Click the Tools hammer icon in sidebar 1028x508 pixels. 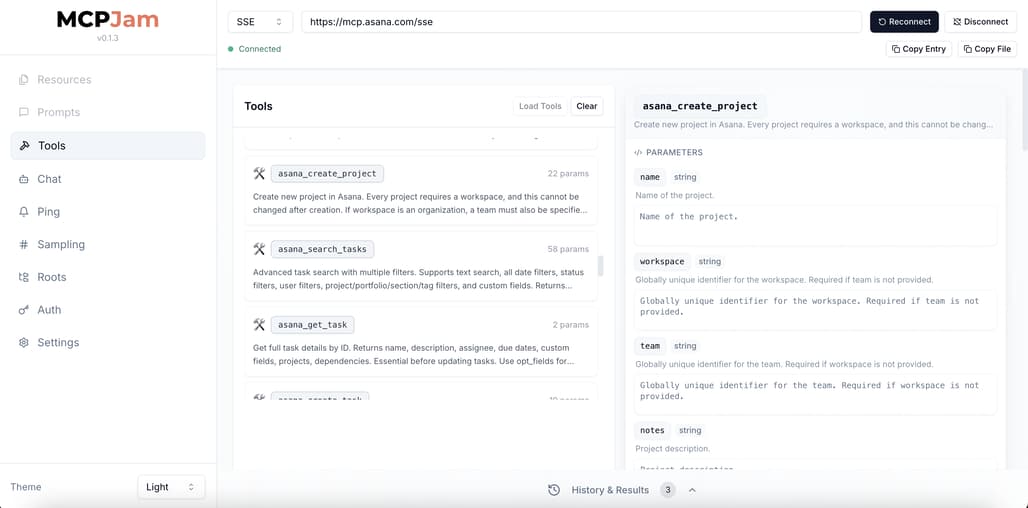[24, 146]
